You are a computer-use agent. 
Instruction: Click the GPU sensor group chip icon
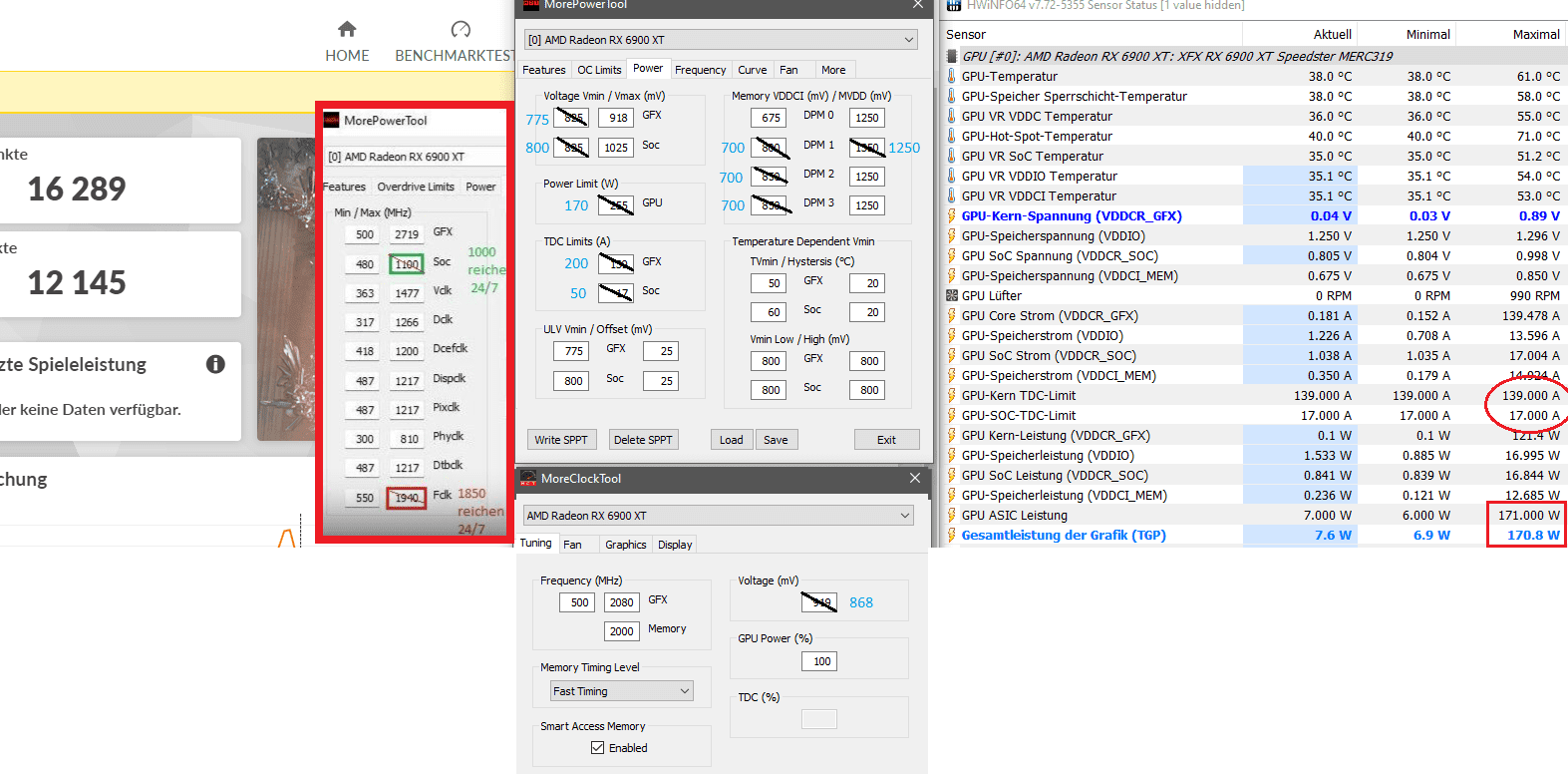[952, 56]
